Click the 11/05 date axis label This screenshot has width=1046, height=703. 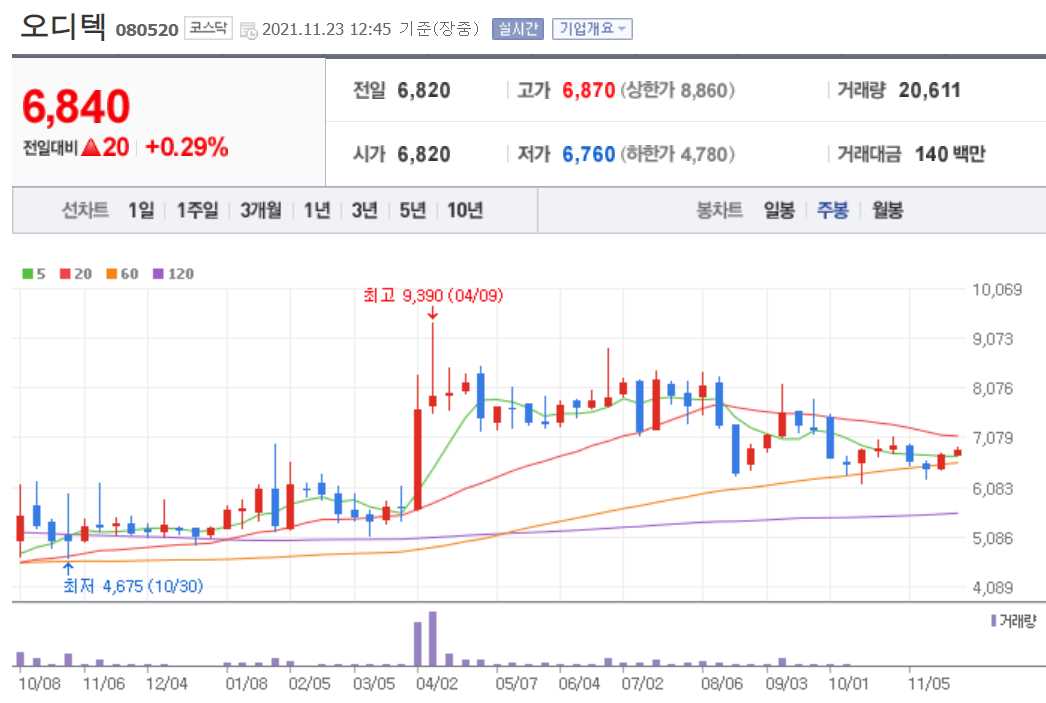[929, 684]
